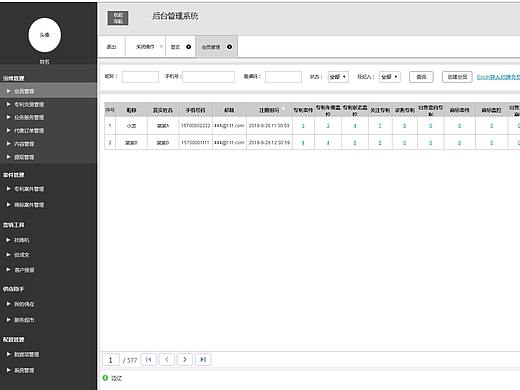Viewport: 520px width, 390px height.
Task: Go to the last page
Action: tap(203, 360)
